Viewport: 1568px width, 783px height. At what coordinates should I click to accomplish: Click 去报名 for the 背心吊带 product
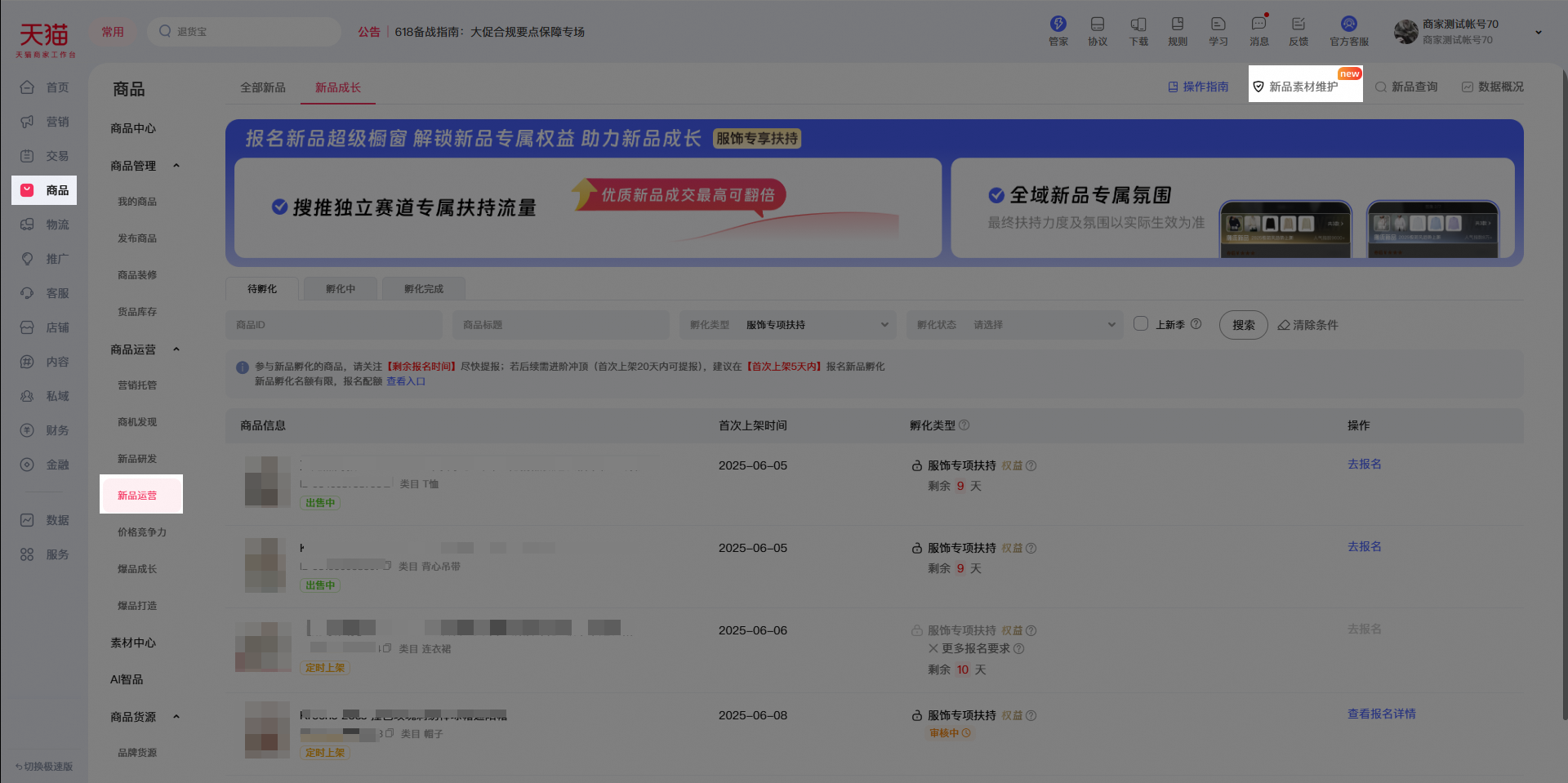click(1364, 546)
